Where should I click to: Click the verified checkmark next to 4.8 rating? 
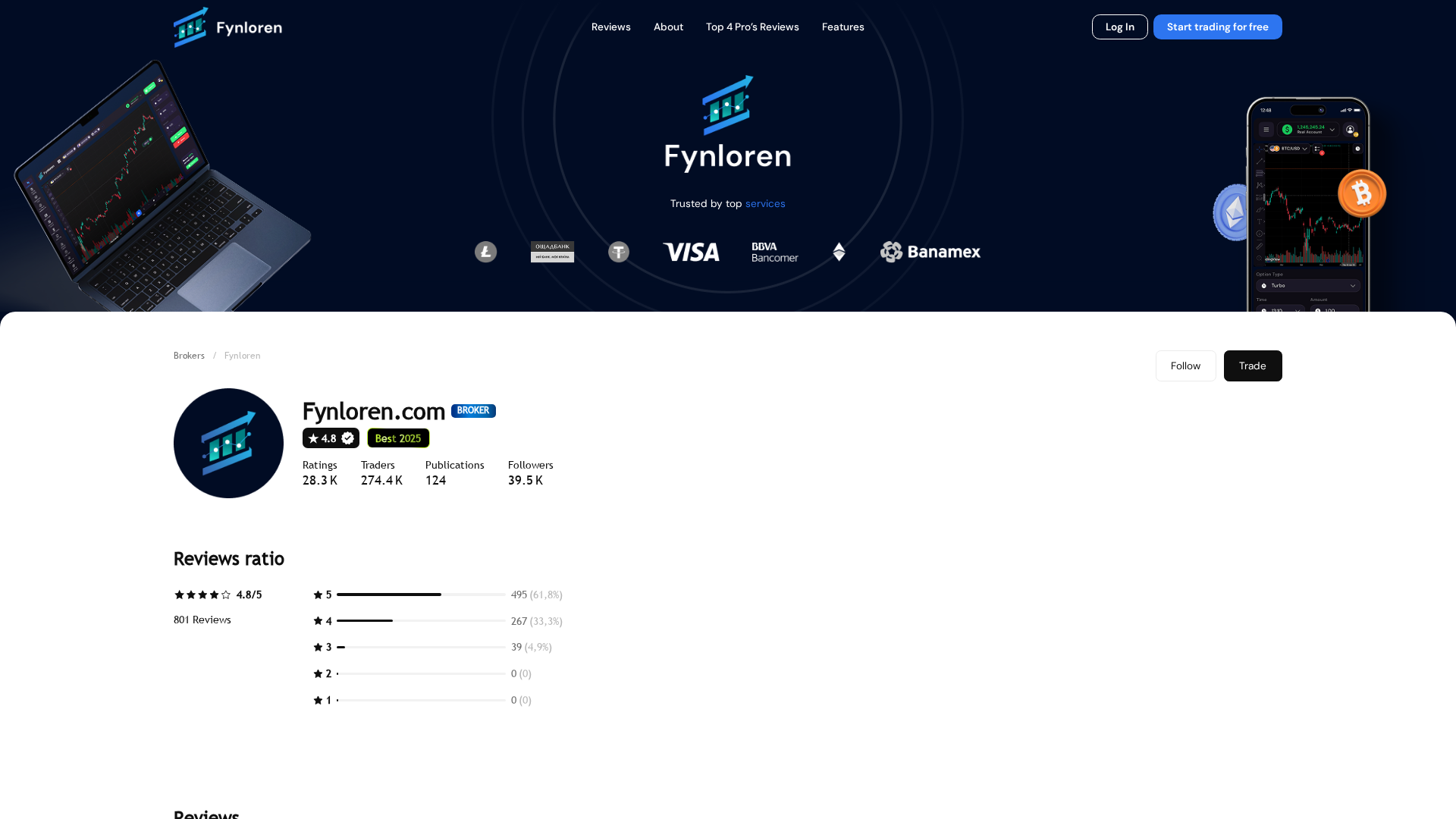click(347, 438)
